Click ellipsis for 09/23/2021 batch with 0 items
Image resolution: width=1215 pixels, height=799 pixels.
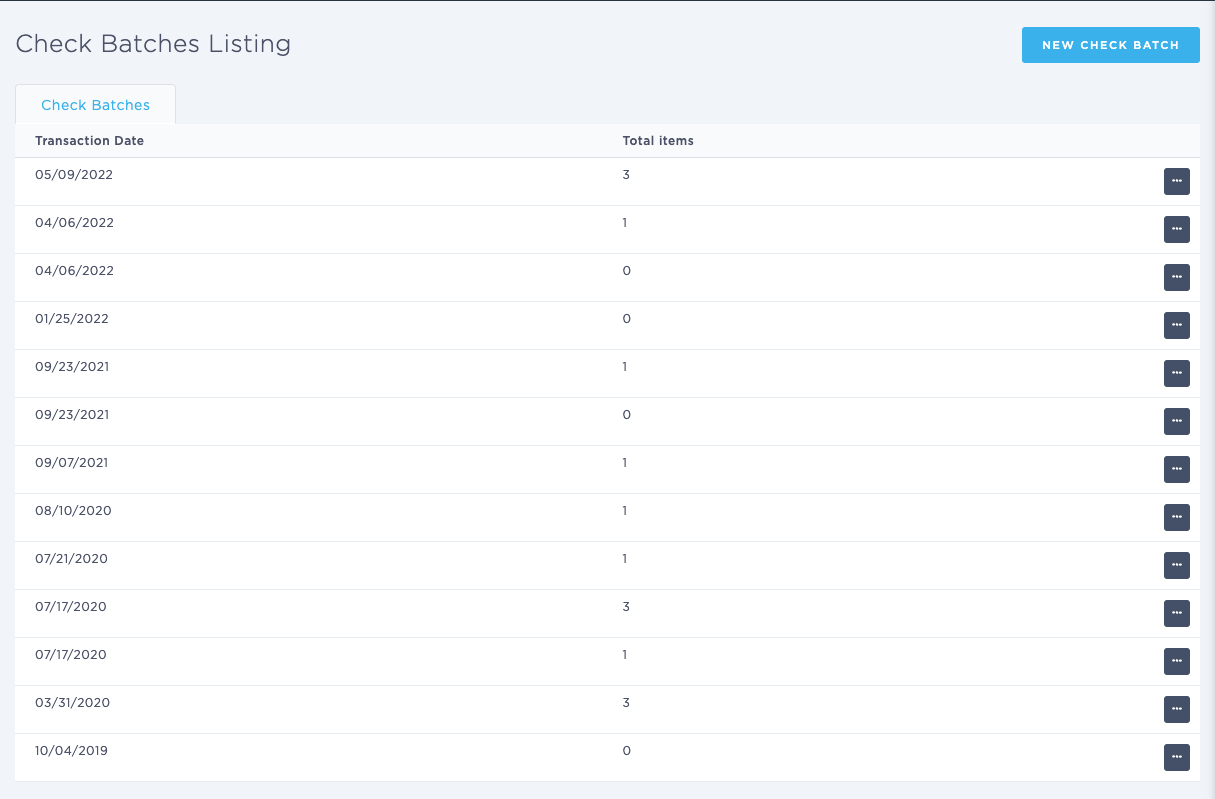(1176, 421)
